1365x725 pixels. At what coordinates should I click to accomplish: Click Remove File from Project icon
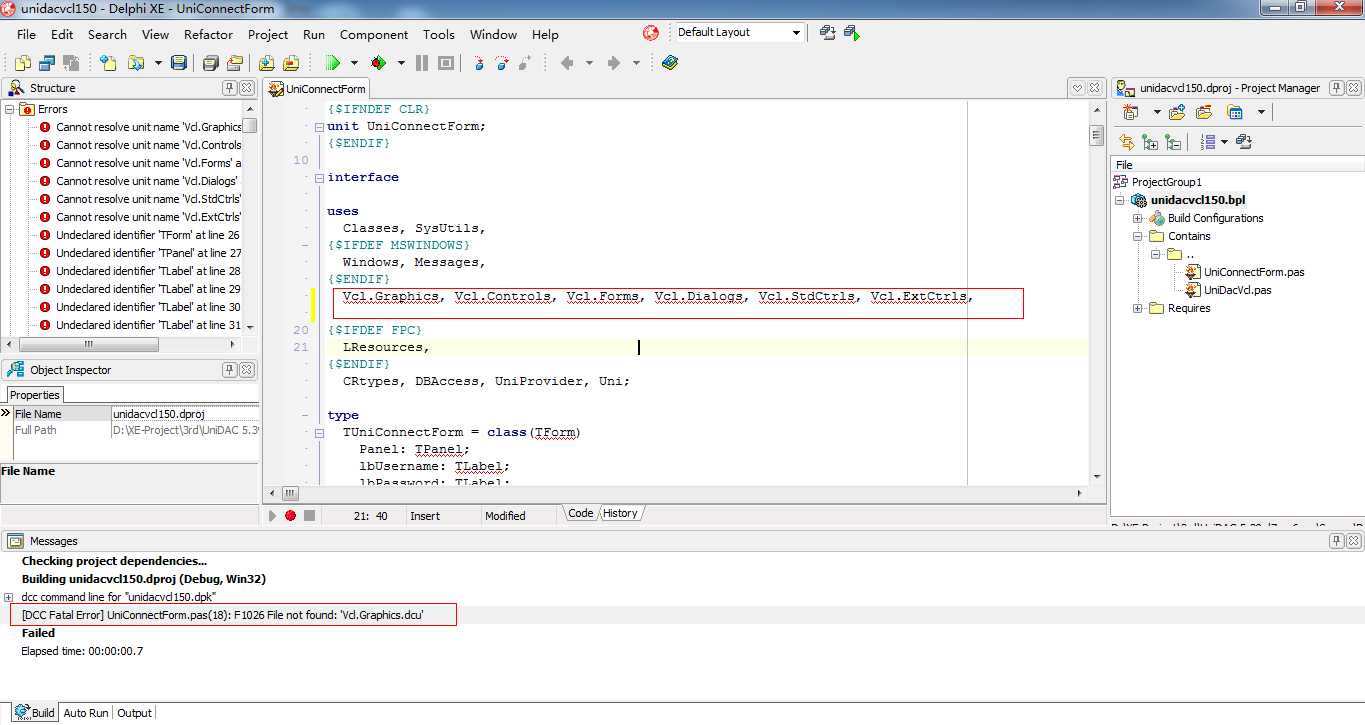pos(291,63)
